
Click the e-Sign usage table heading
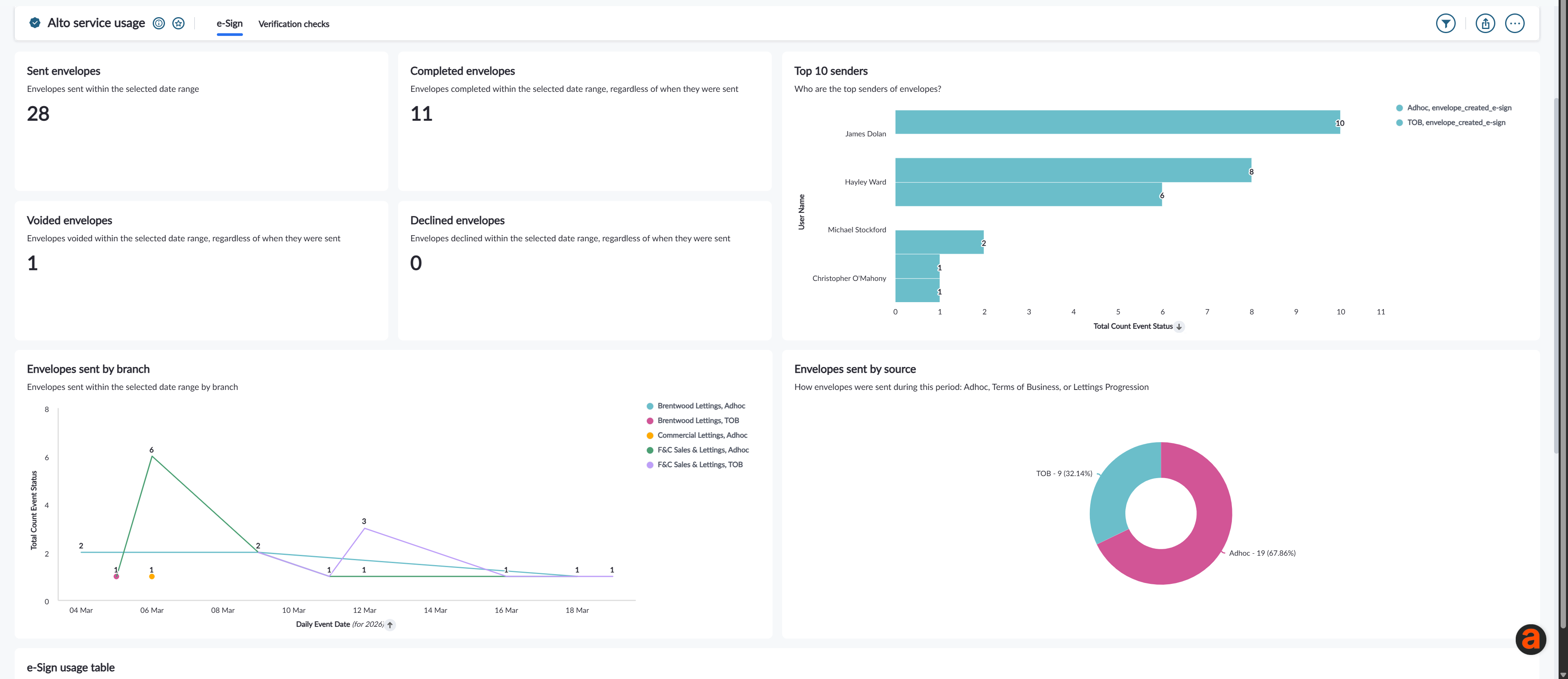click(x=71, y=668)
